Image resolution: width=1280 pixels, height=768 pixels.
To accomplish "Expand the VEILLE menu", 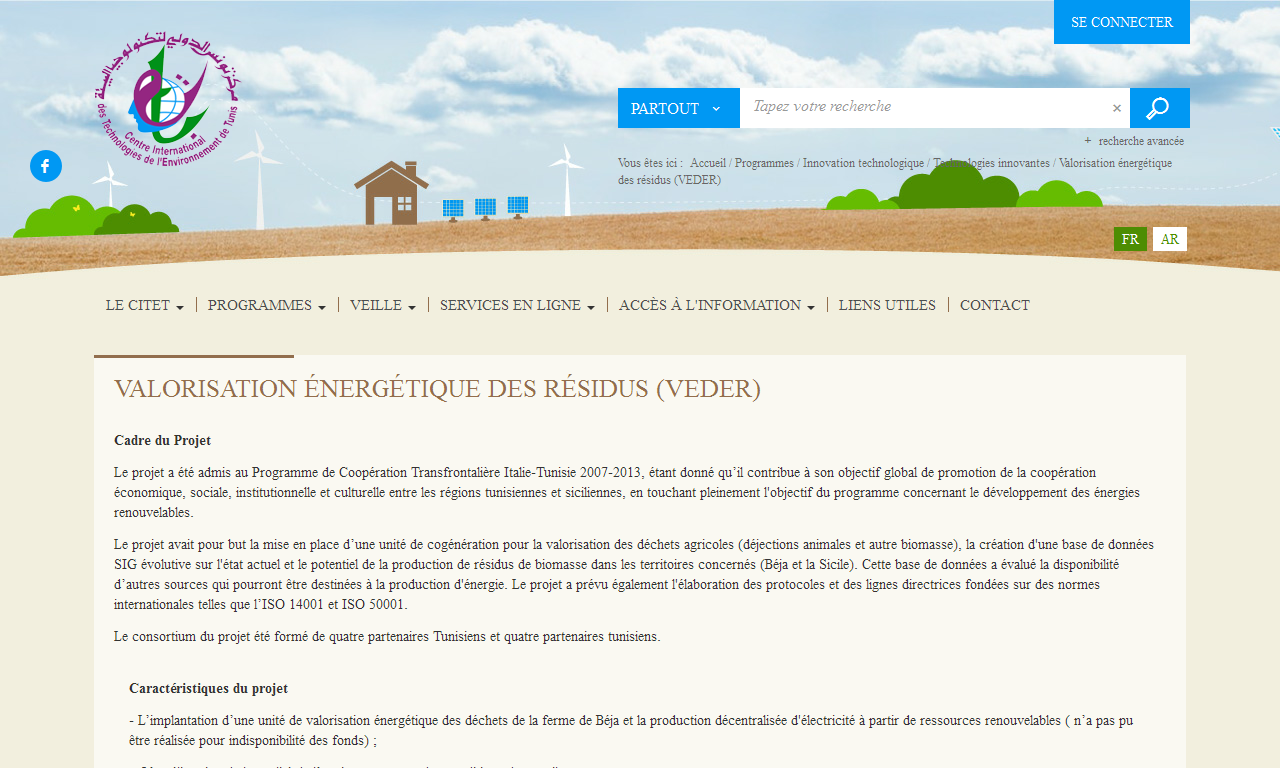I will [383, 305].
